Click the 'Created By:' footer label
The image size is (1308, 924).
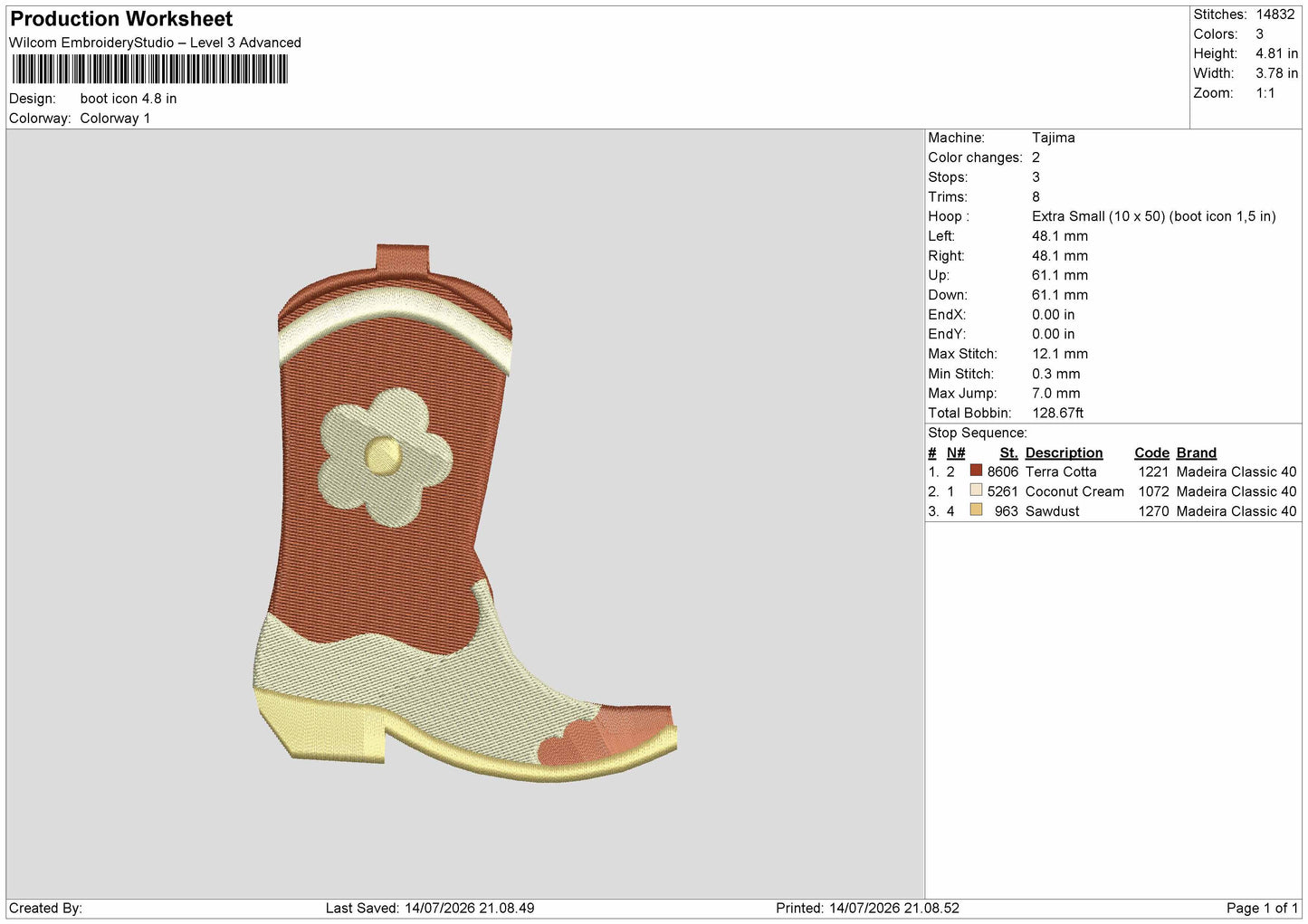click(x=45, y=908)
